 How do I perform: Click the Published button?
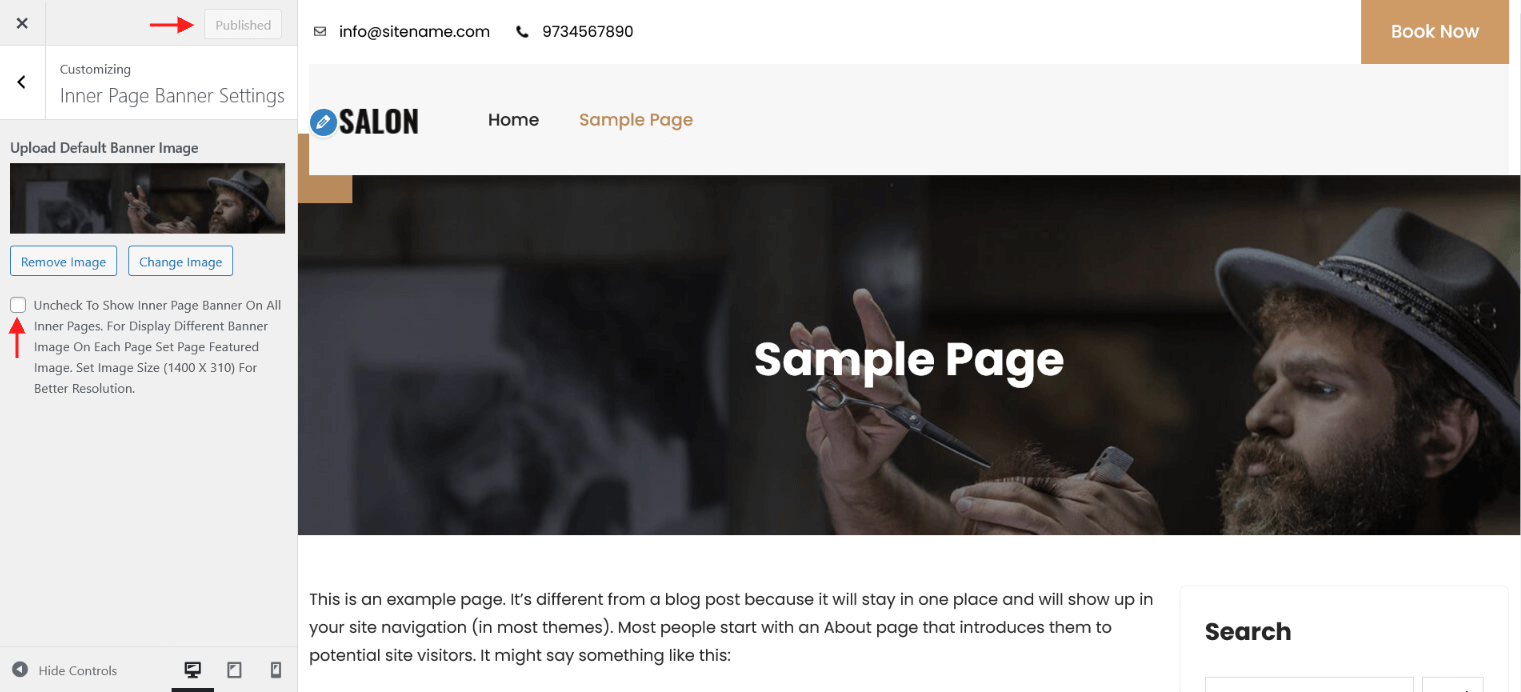pos(243,25)
